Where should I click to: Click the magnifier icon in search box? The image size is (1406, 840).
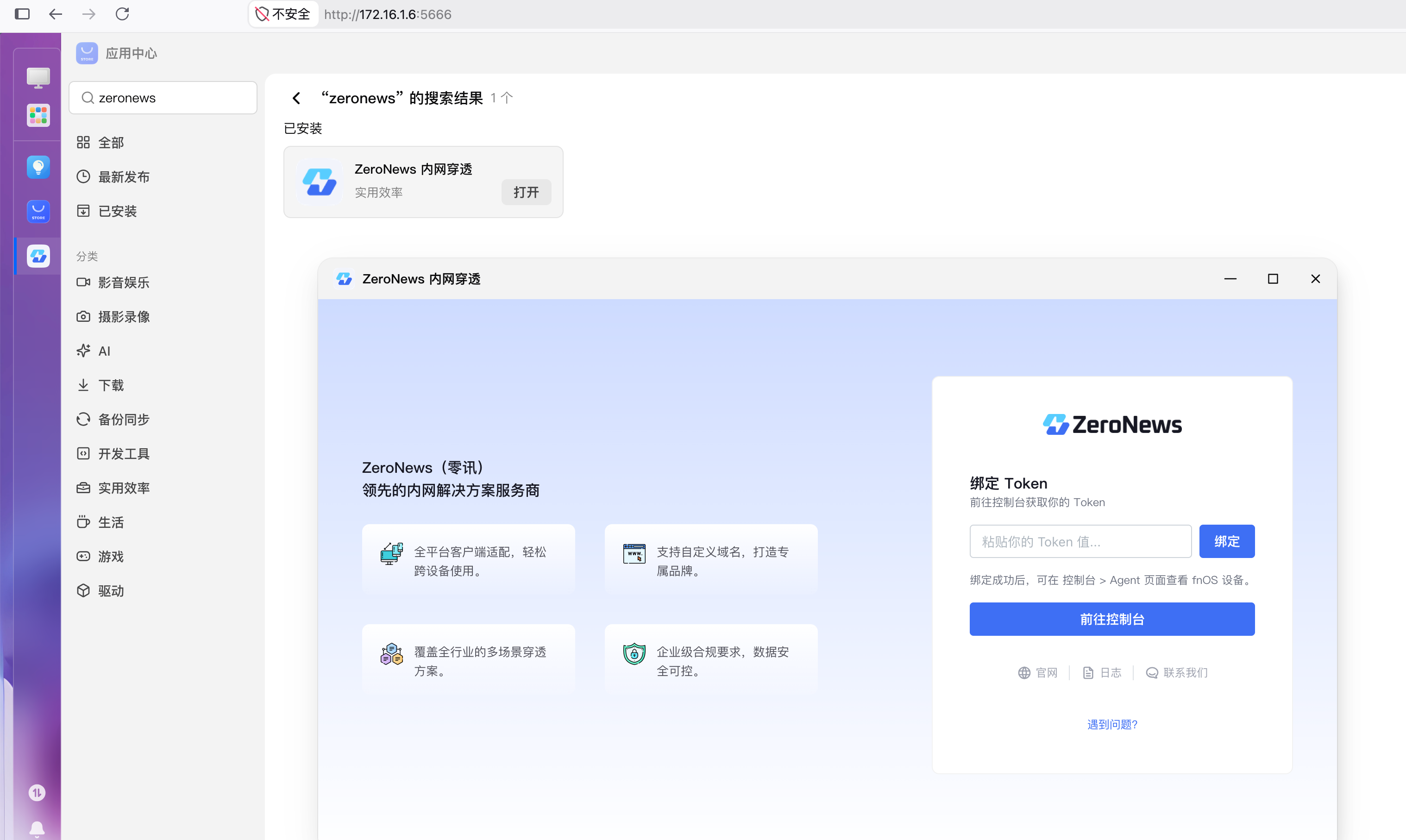click(x=88, y=98)
